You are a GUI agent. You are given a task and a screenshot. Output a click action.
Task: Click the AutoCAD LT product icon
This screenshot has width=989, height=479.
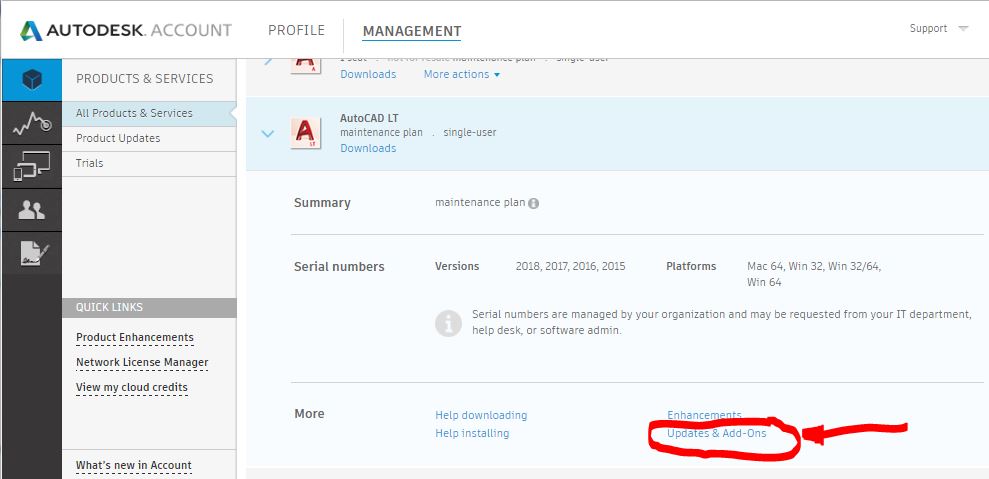(x=305, y=133)
